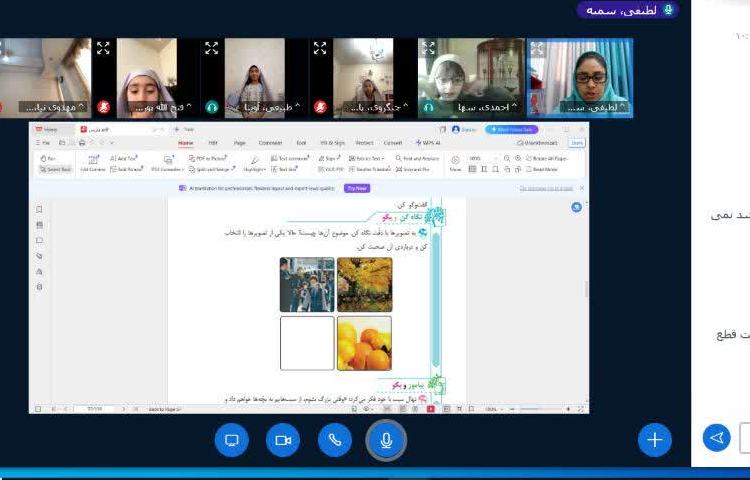Open the Edit ribbon tab in WPS

pos(213,142)
